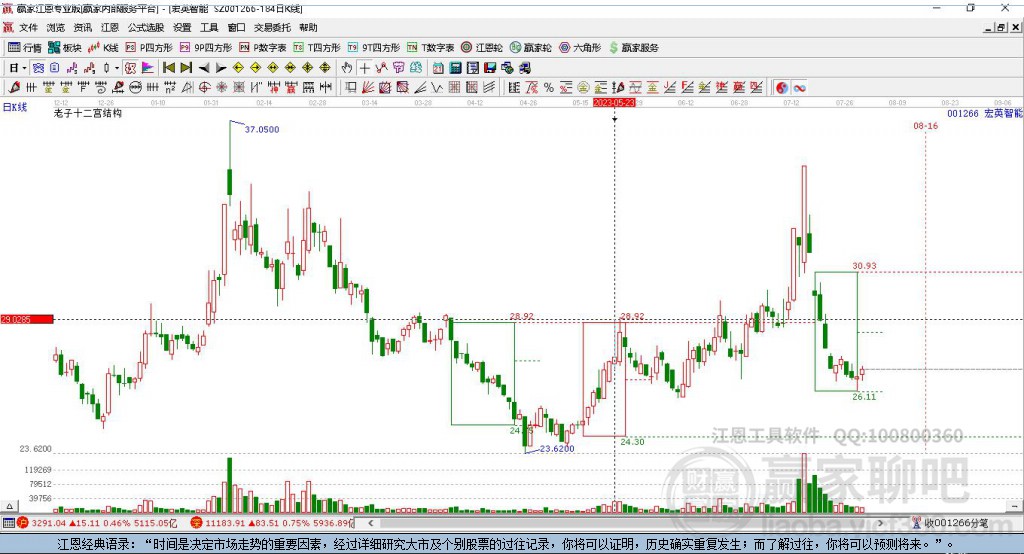Click the 11183.91 index status entry
Image resolution: width=1024 pixels, height=554 pixels.
pos(272,523)
